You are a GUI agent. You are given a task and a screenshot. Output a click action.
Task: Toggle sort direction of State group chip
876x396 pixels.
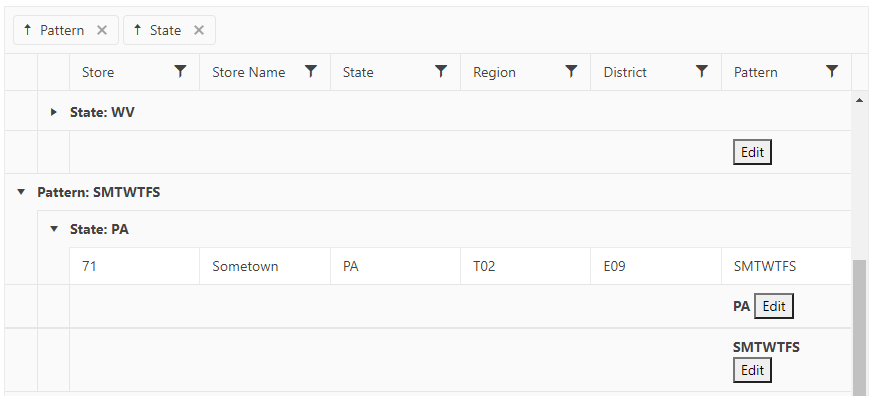tap(137, 30)
